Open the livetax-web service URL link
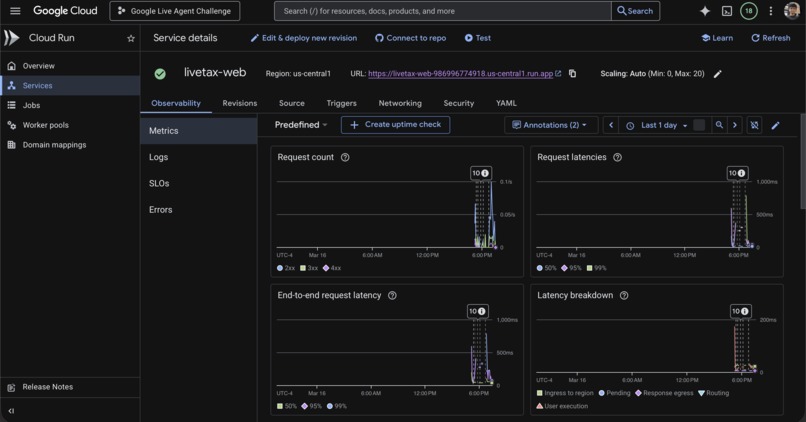Image resolution: width=806 pixels, height=422 pixels. tap(461, 74)
